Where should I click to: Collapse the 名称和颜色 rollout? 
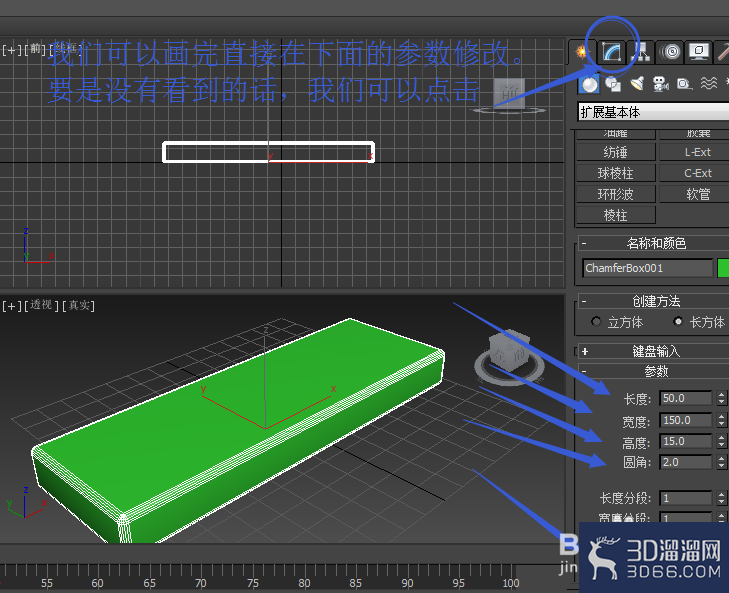(x=654, y=243)
